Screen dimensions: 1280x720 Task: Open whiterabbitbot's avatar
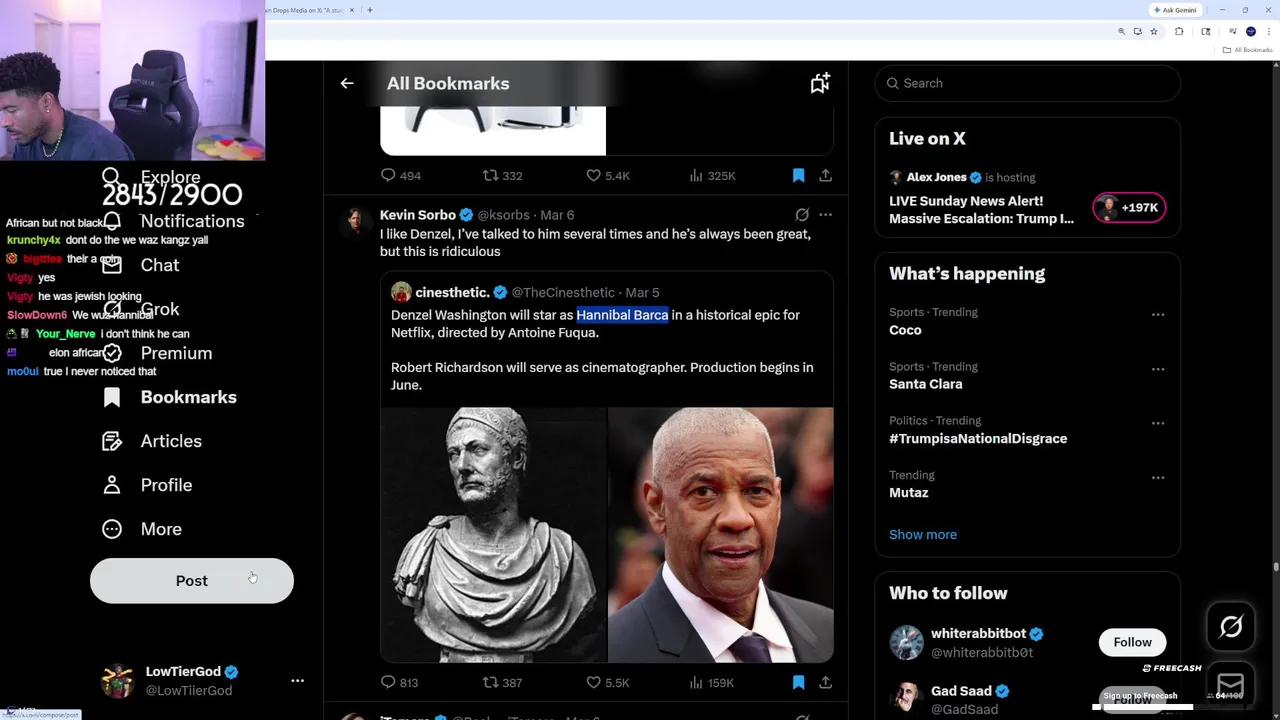906,642
